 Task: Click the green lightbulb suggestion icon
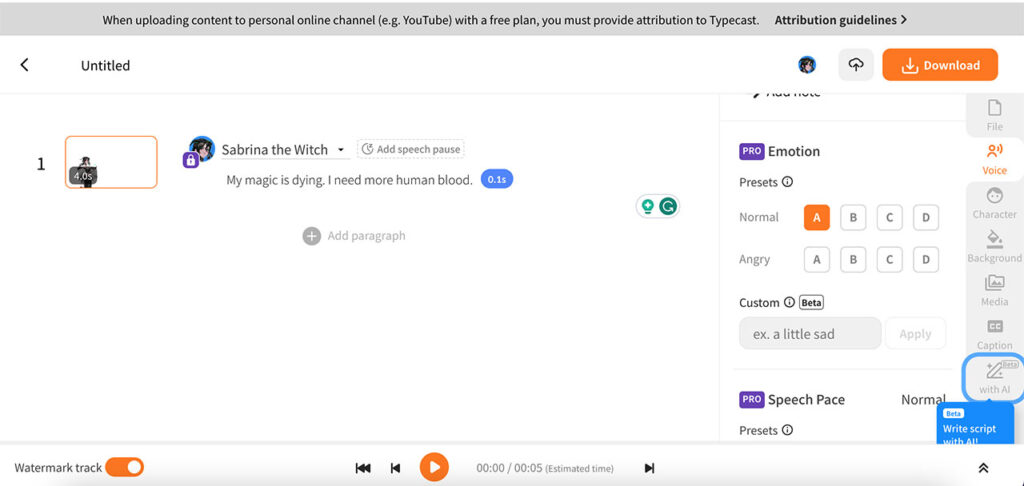coord(647,207)
